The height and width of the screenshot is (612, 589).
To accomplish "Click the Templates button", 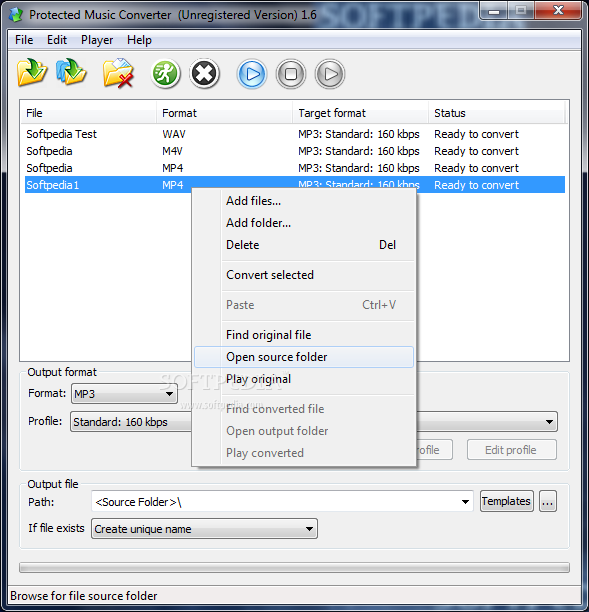I will (506, 501).
